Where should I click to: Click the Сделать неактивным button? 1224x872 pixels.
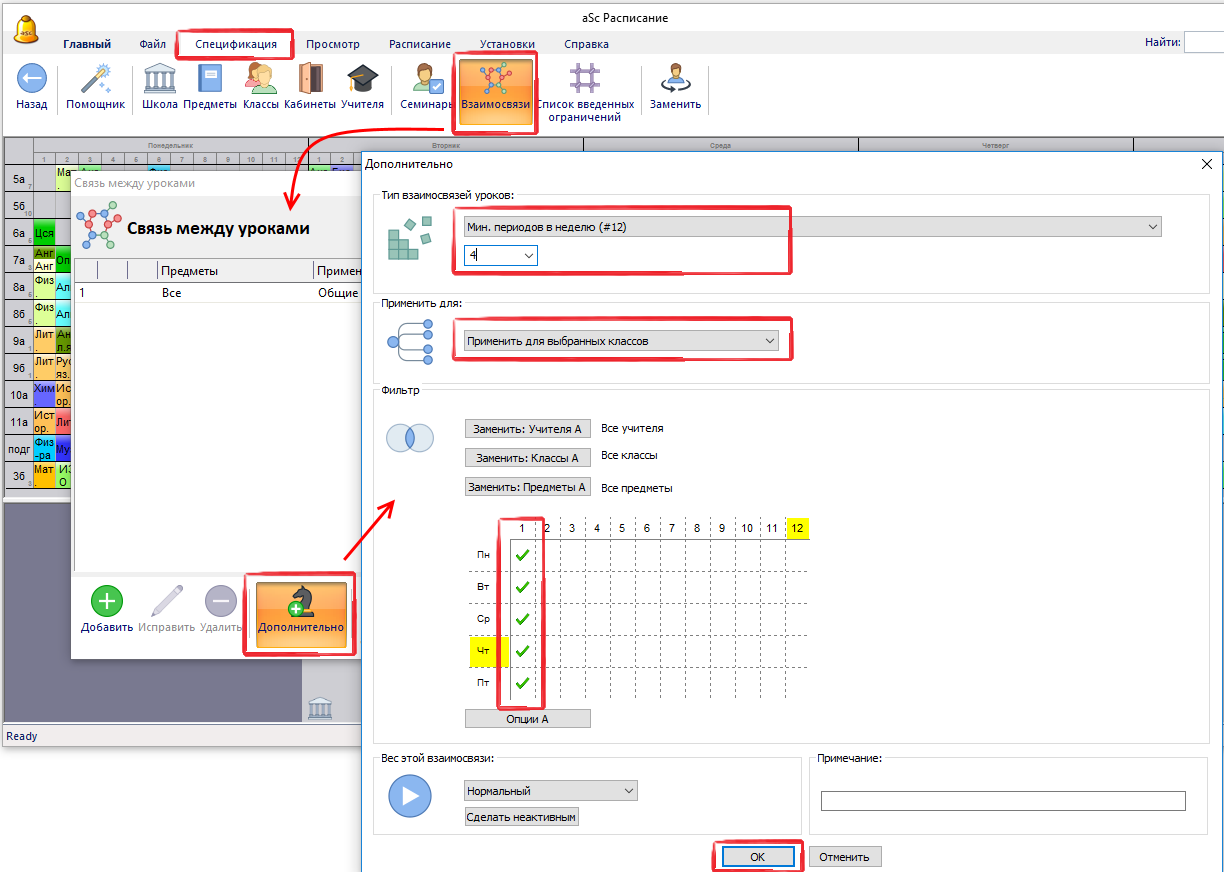(522, 817)
